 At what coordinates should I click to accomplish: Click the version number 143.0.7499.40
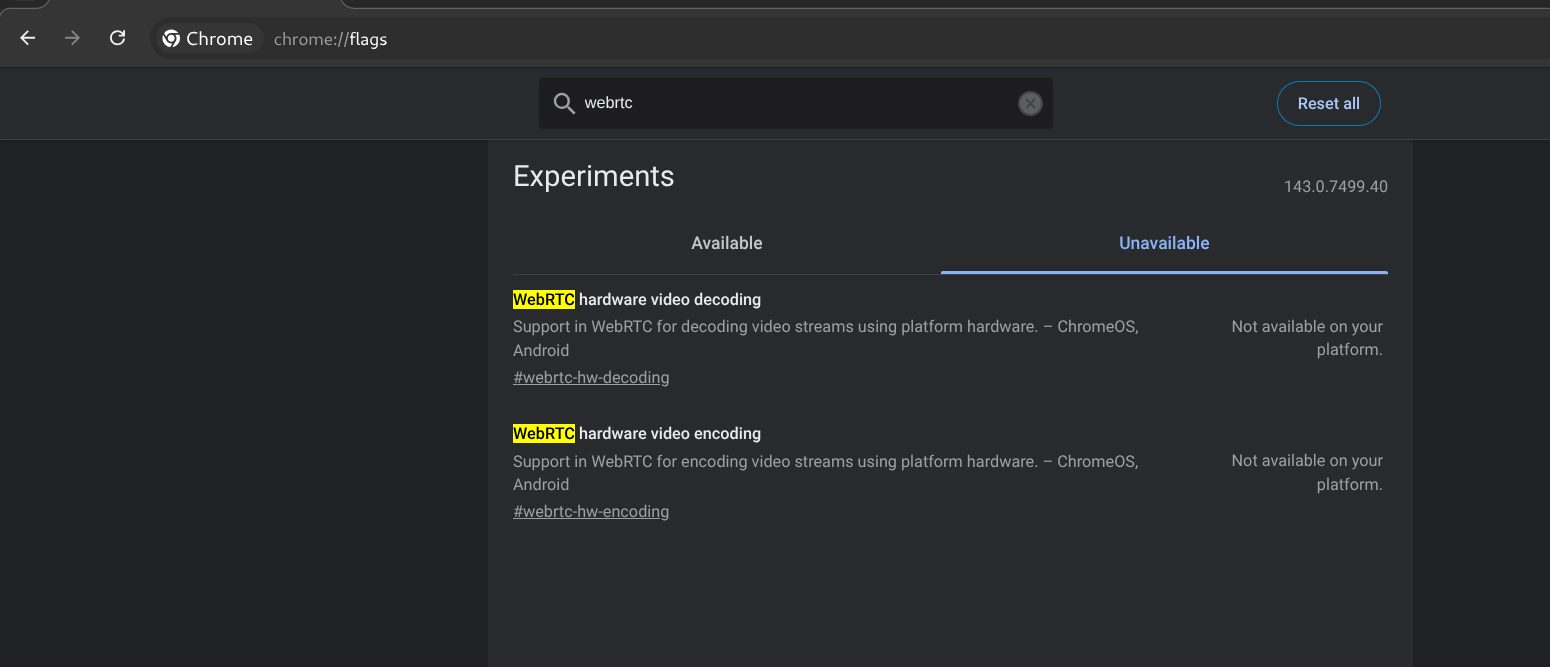point(1335,187)
